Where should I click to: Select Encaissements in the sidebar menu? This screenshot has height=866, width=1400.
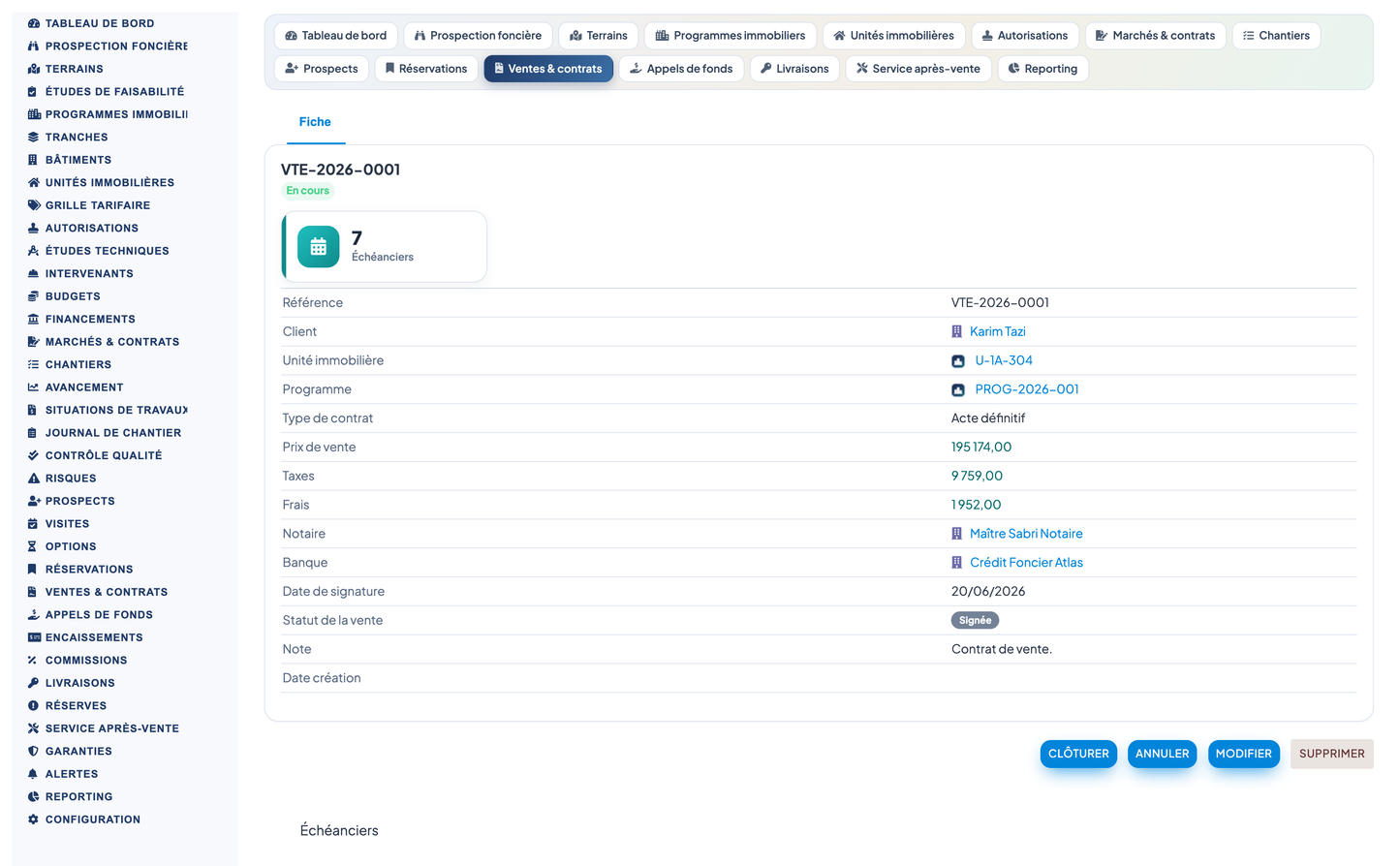(x=94, y=637)
